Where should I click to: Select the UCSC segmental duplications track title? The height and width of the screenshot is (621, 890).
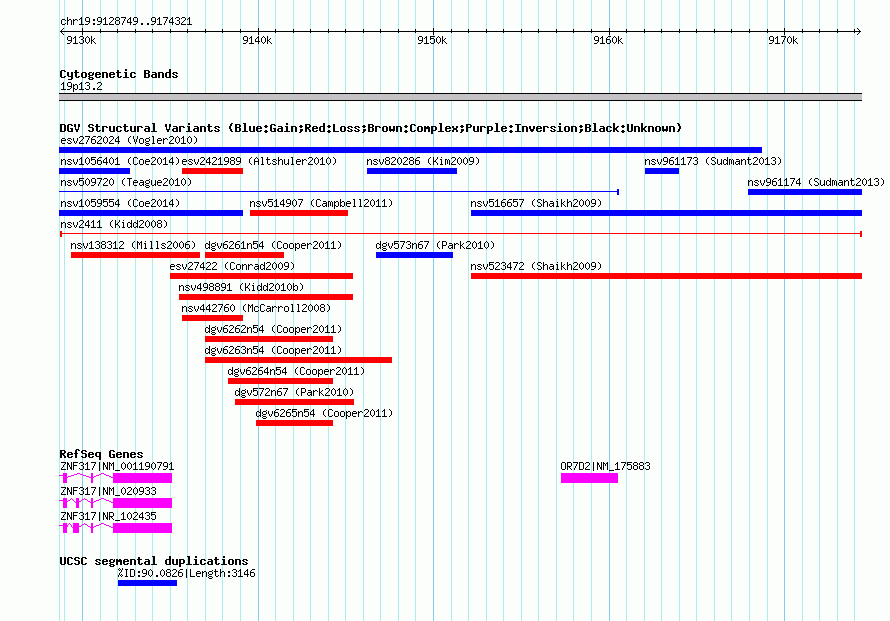pos(154,561)
